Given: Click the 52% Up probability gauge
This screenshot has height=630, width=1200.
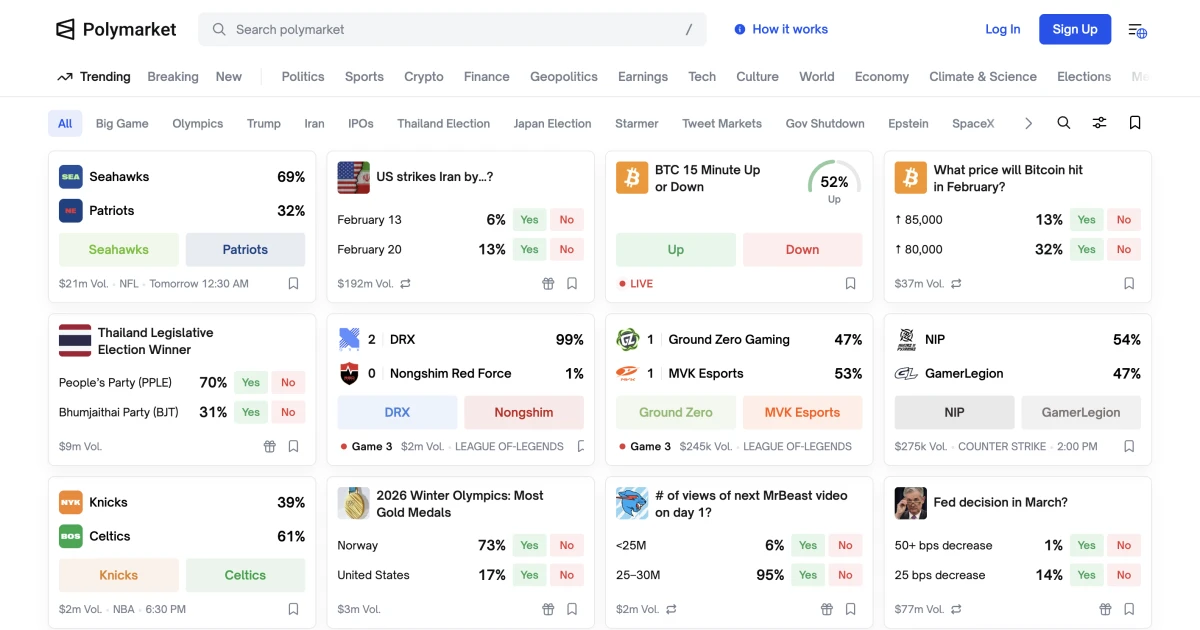Looking at the screenshot, I should (834, 182).
